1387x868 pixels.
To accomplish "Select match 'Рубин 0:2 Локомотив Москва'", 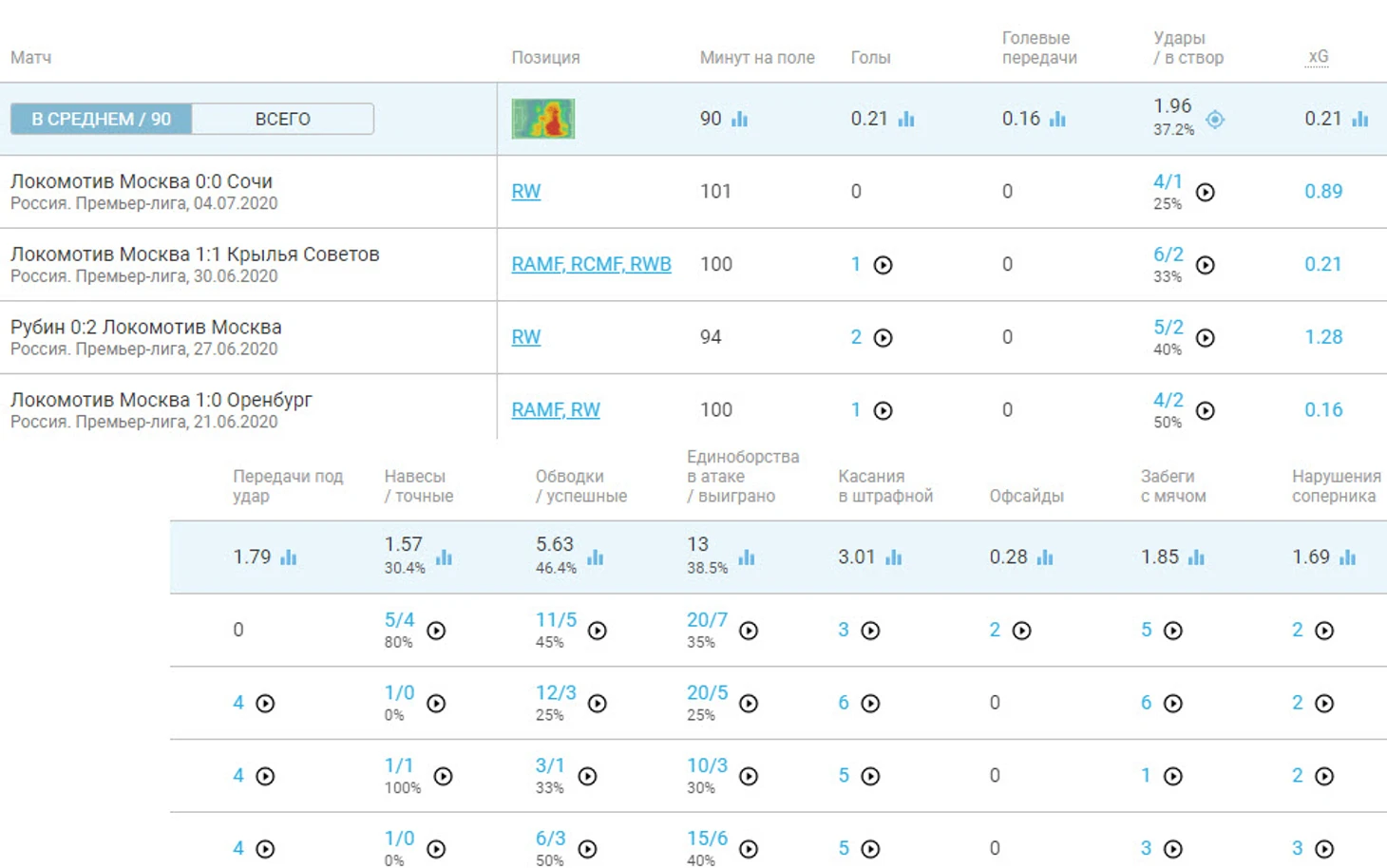I will pyautogui.click(x=146, y=327).
